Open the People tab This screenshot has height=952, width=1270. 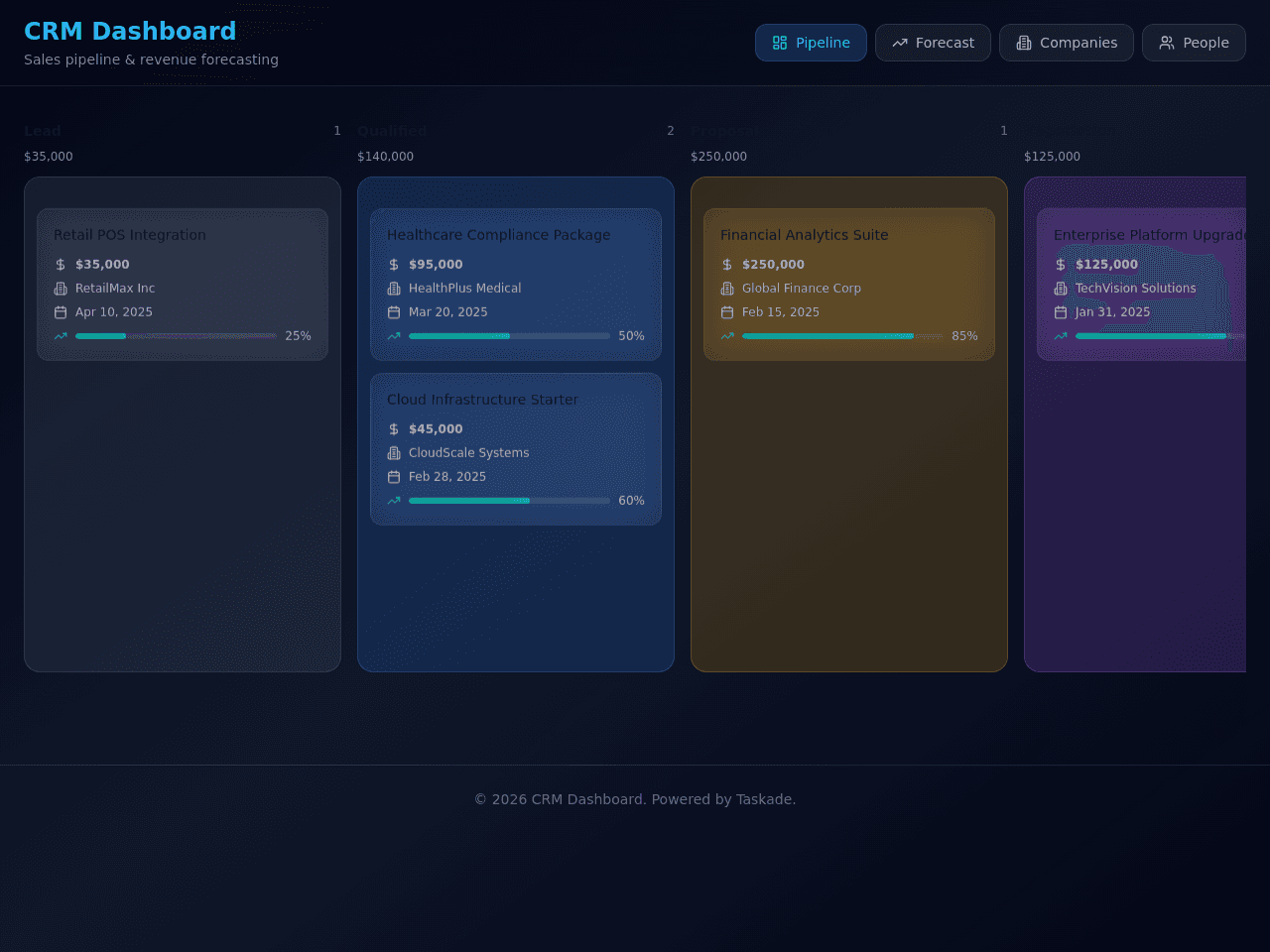1194,43
